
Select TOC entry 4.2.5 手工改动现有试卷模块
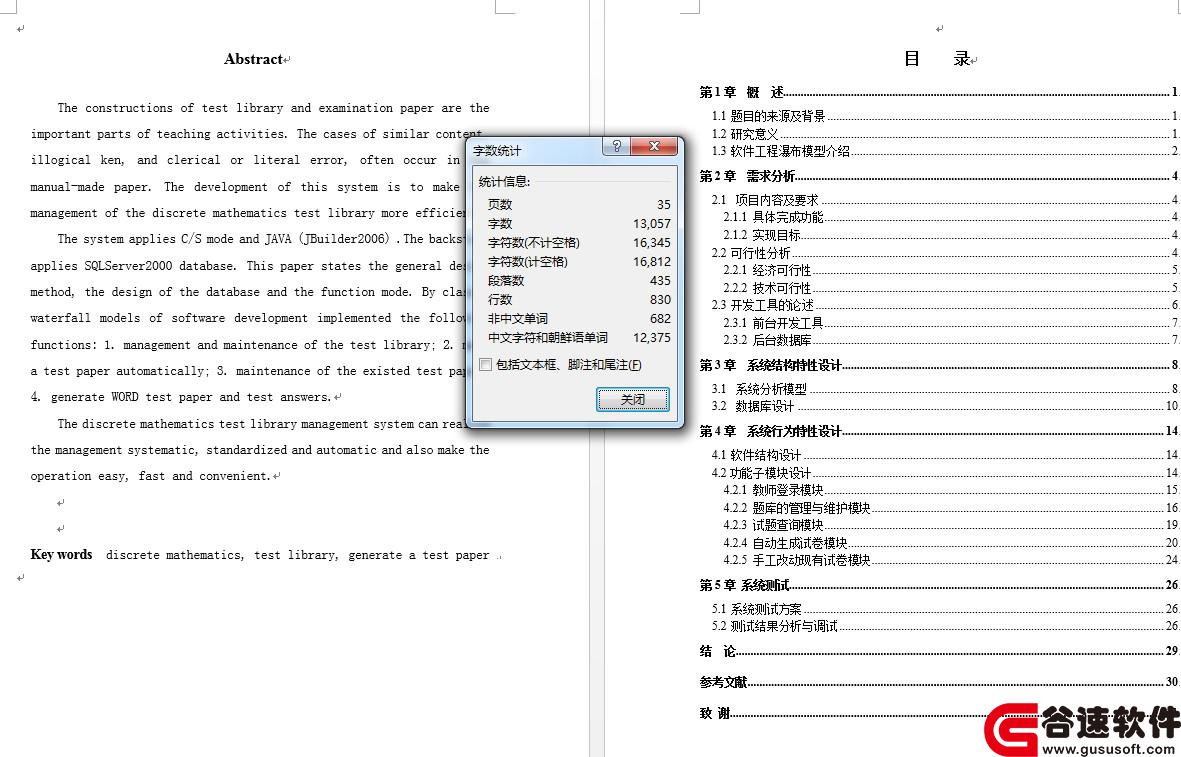(x=951, y=560)
